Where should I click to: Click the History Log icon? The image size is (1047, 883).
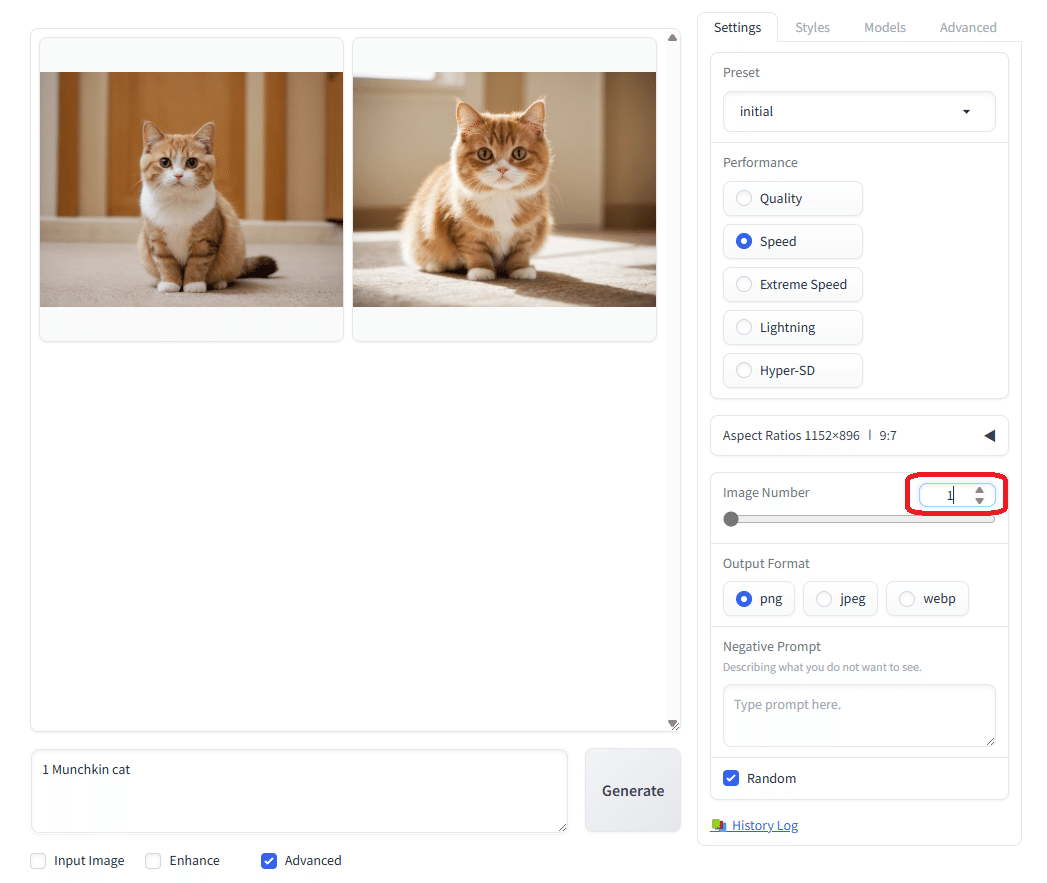click(718, 825)
